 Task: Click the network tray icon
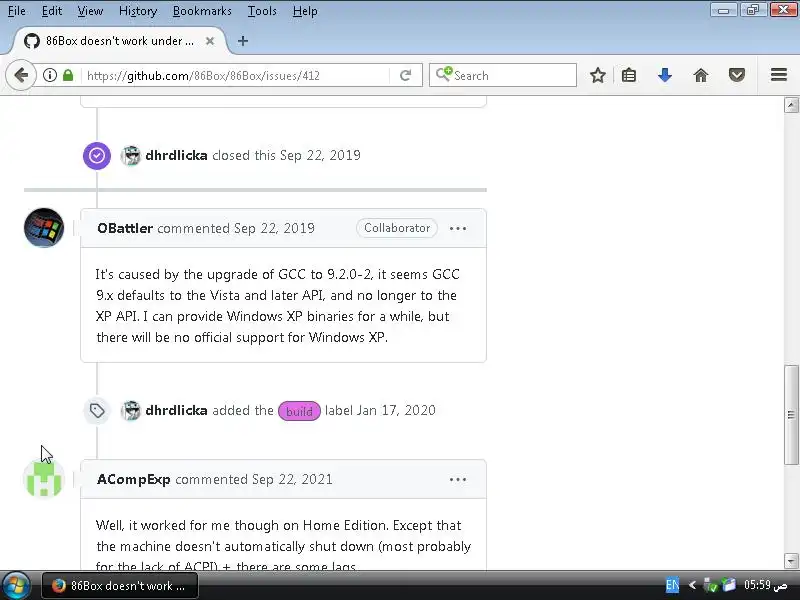(710, 585)
